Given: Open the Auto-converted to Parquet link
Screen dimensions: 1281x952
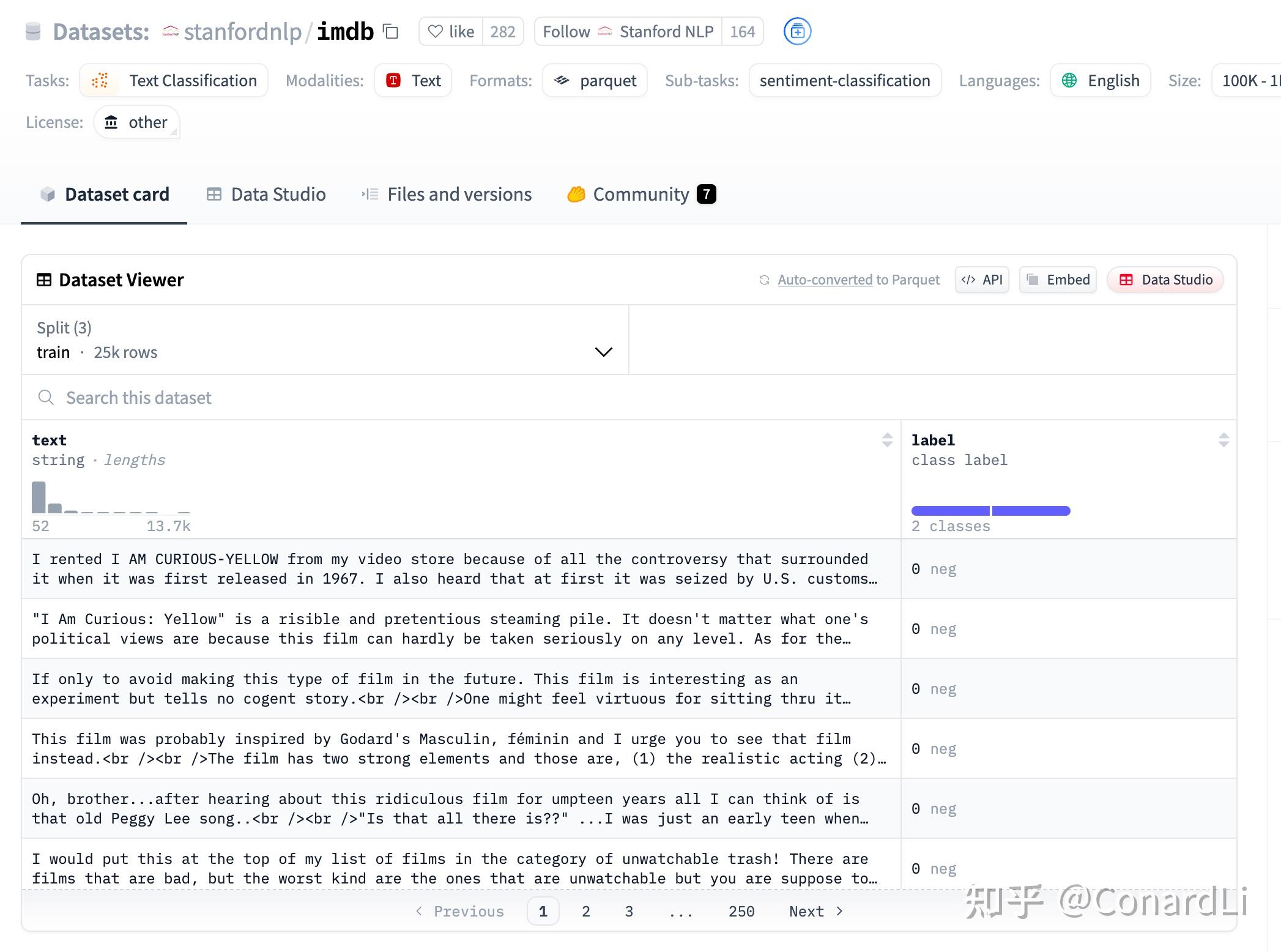Looking at the screenshot, I should coord(825,280).
